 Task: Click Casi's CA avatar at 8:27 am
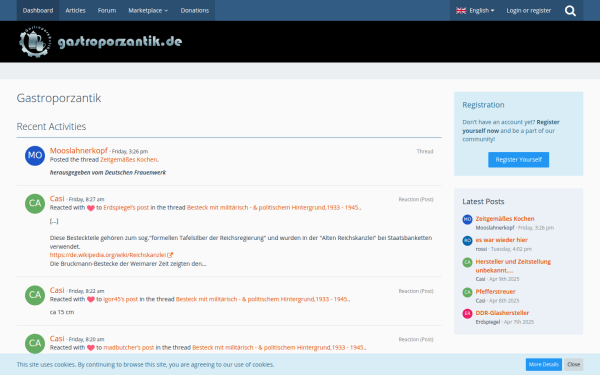point(35,203)
